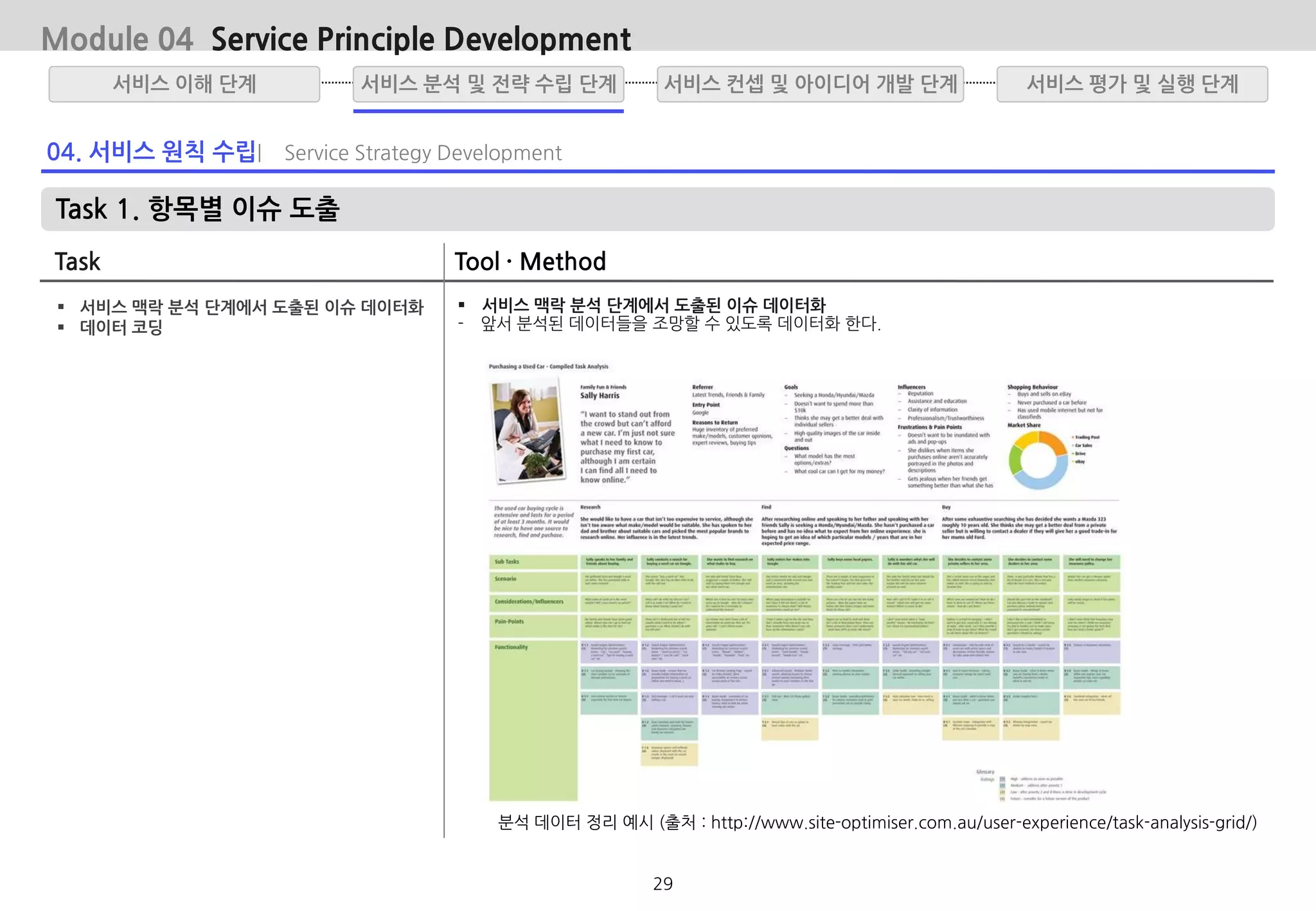The width and height of the screenshot is (1316, 911).
Task: Select the 서비스 이해 단계 stage box
Action: tap(184, 84)
